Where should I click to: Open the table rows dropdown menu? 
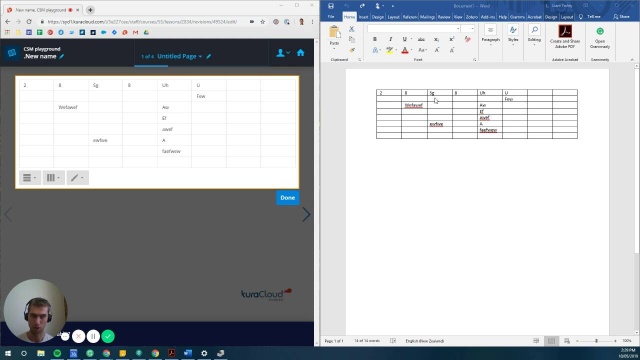(30, 178)
